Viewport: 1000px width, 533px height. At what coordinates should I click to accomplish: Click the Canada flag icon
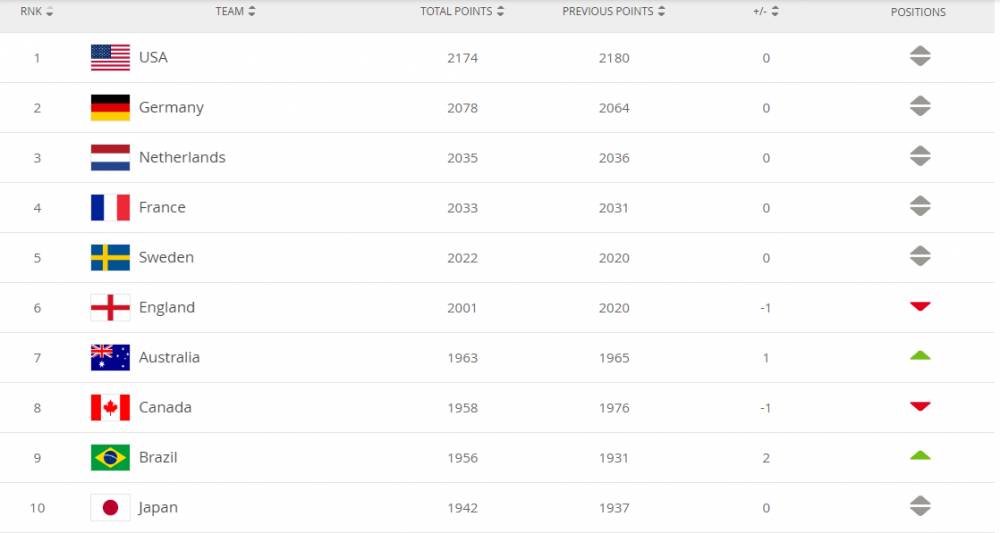coord(110,407)
